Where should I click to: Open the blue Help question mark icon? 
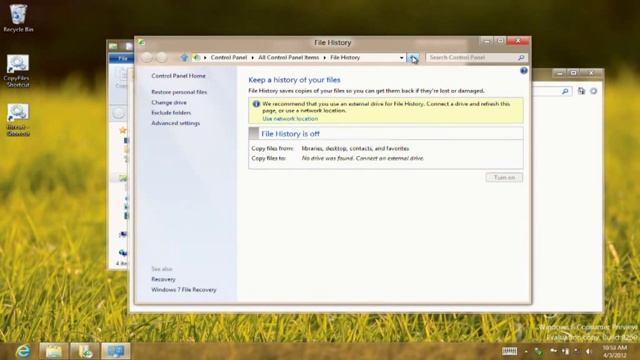pos(524,71)
